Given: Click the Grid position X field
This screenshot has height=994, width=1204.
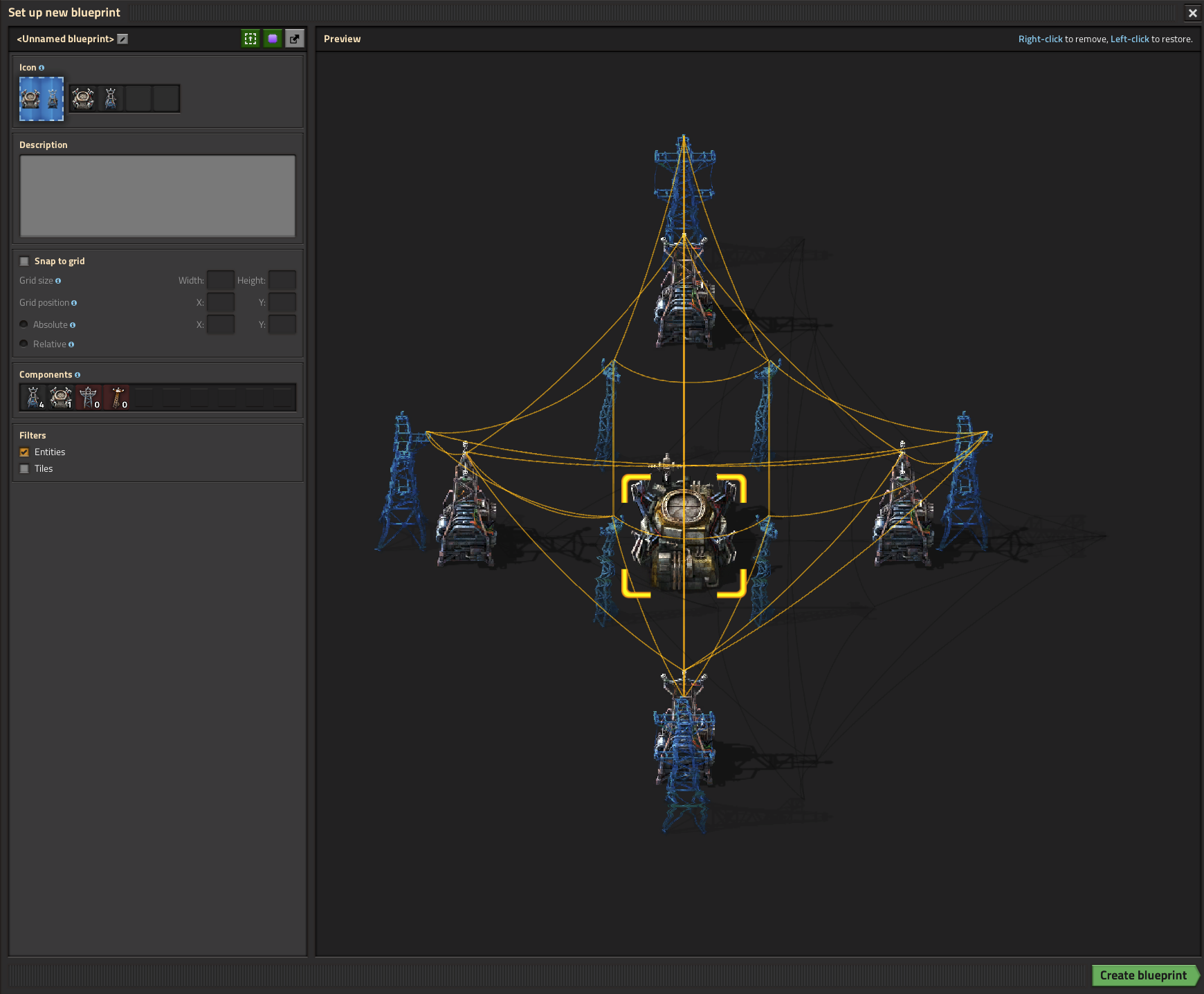Looking at the screenshot, I should pos(221,302).
